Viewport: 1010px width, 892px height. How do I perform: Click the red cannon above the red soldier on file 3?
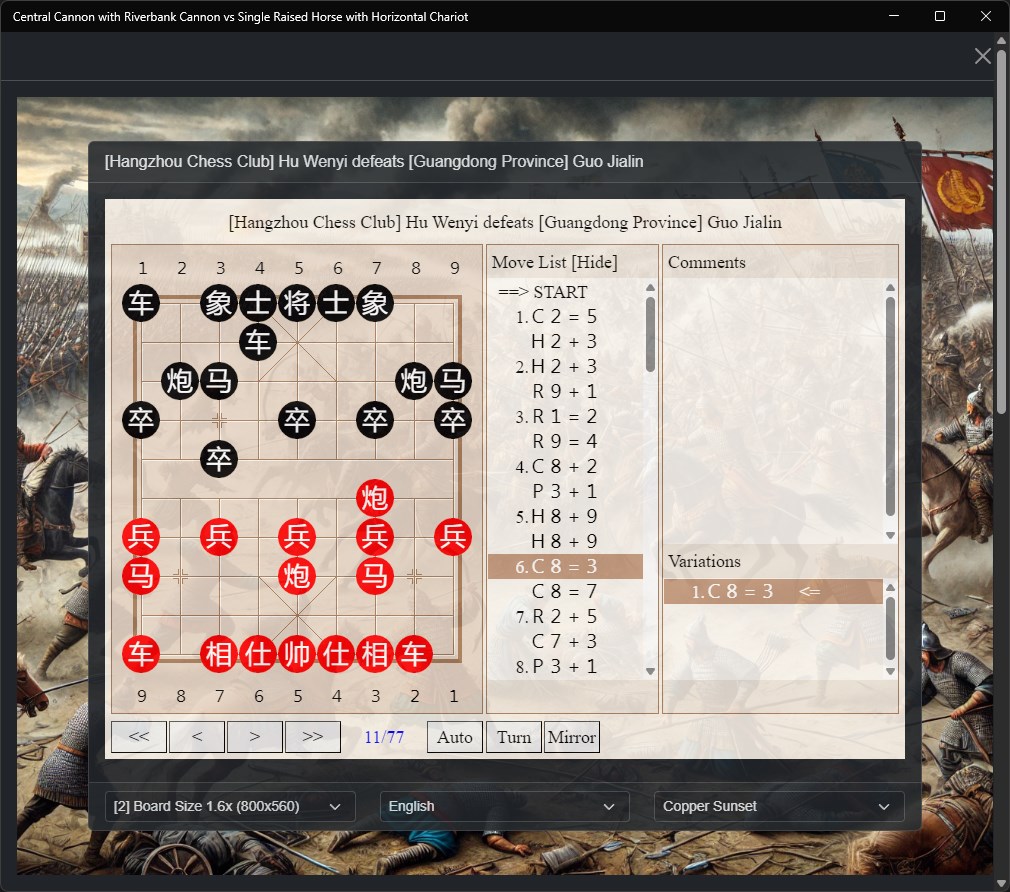pyautogui.click(x=375, y=498)
